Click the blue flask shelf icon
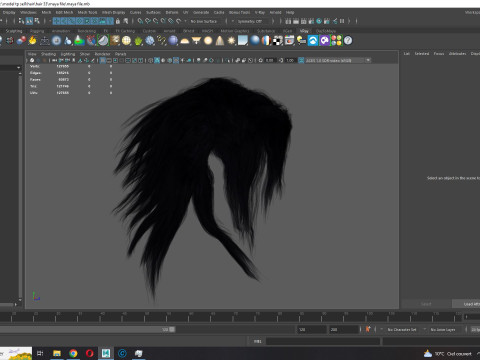This screenshot has width=480, height=360. click(68, 40)
